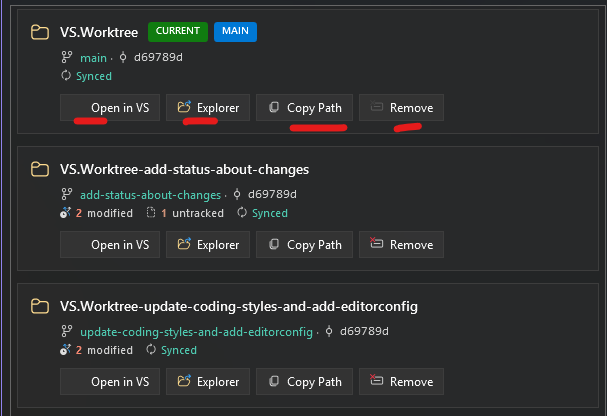Click commit icon in update-coding-styles card
The image size is (607, 416).
click(329, 331)
